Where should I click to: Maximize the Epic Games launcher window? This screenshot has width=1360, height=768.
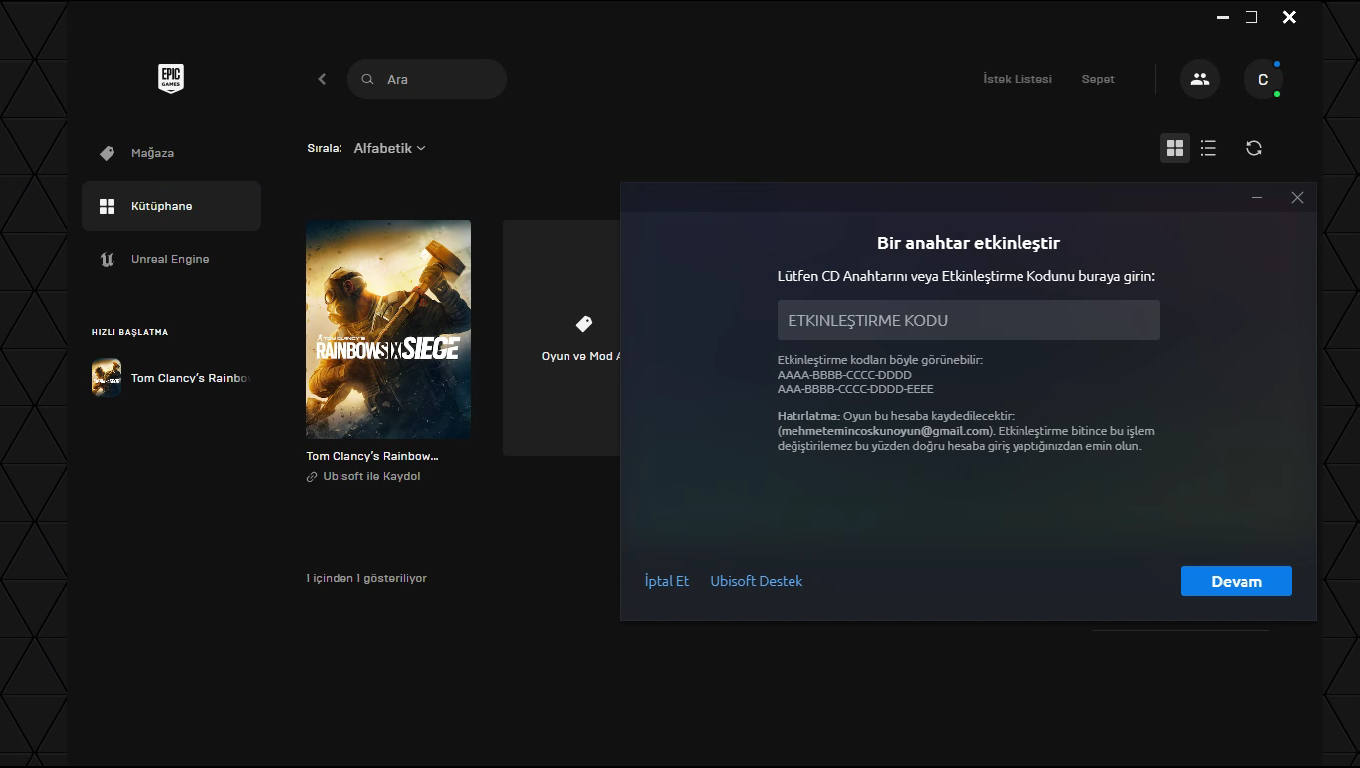click(x=1251, y=17)
